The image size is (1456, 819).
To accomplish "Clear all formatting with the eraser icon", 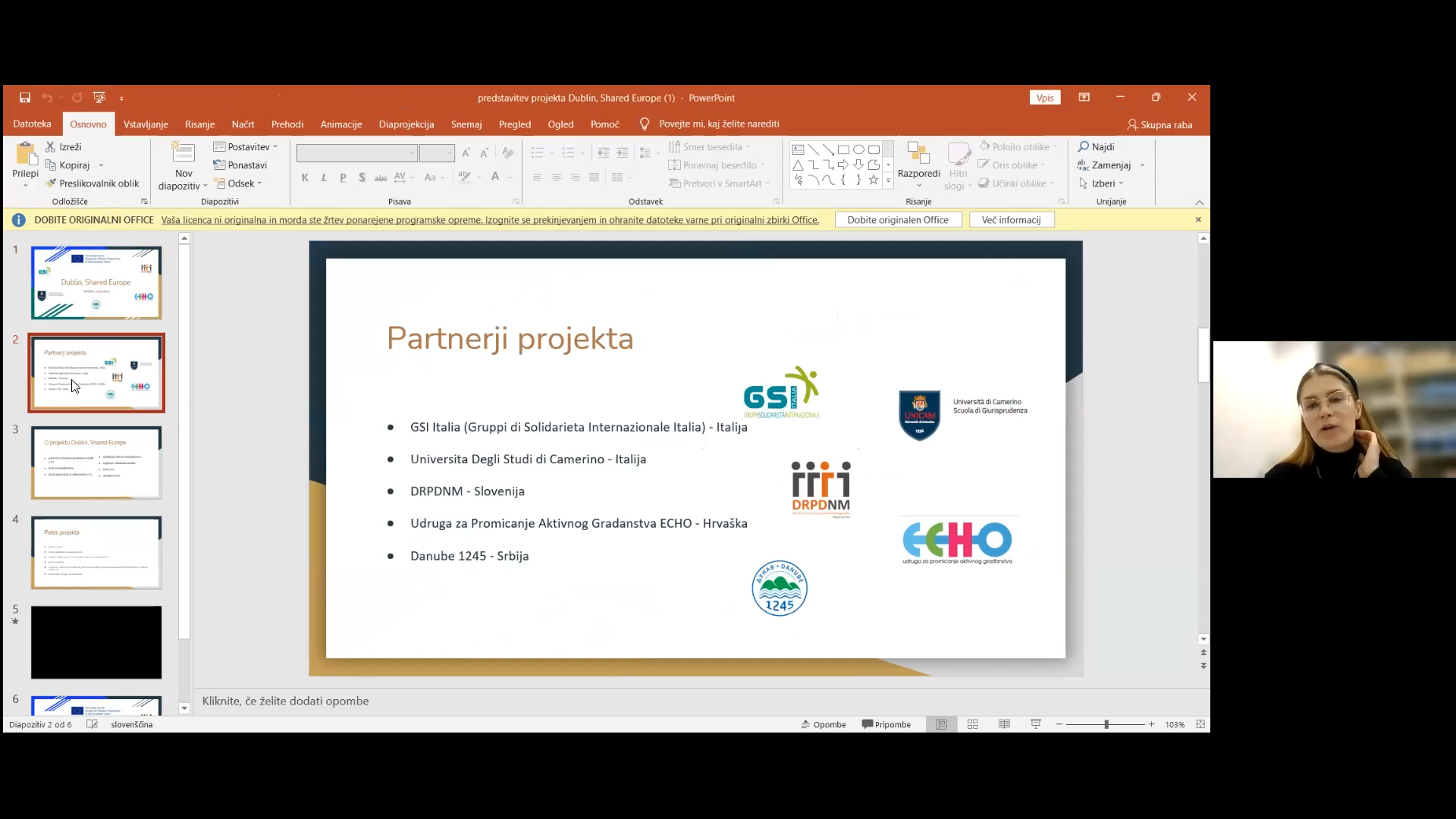I will click(x=507, y=153).
